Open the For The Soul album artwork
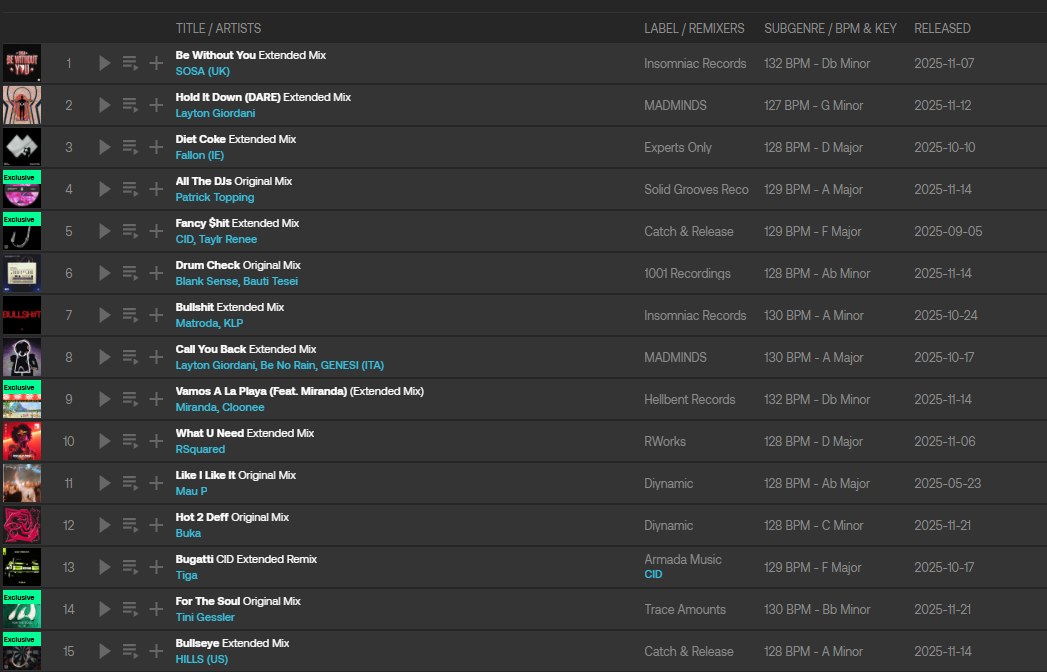This screenshot has width=1047, height=672. click(22, 609)
